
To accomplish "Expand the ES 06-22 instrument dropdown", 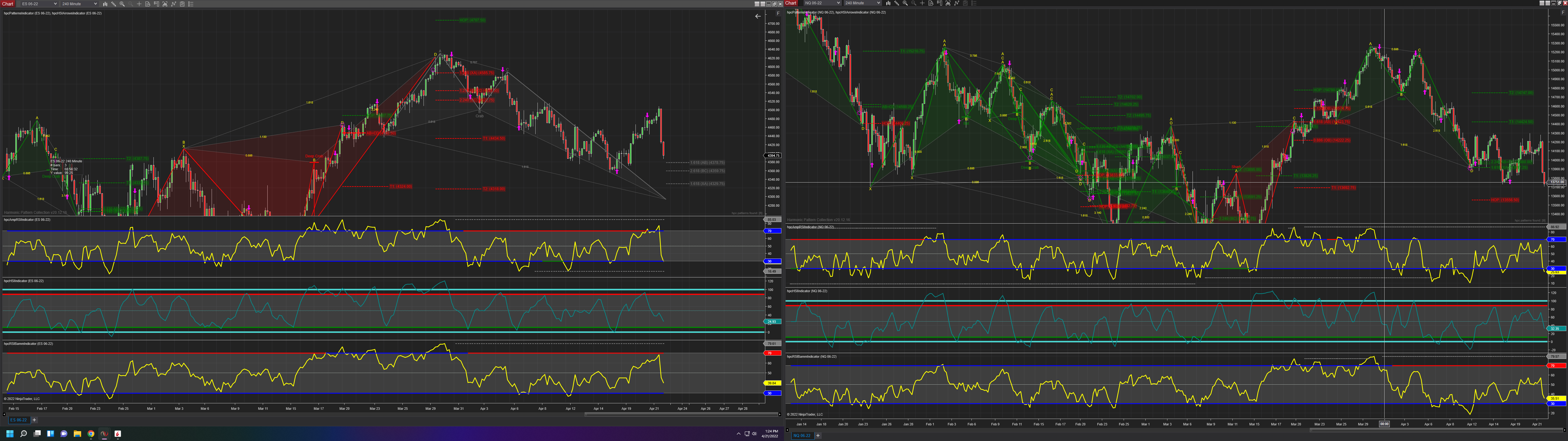I will pos(38,4).
